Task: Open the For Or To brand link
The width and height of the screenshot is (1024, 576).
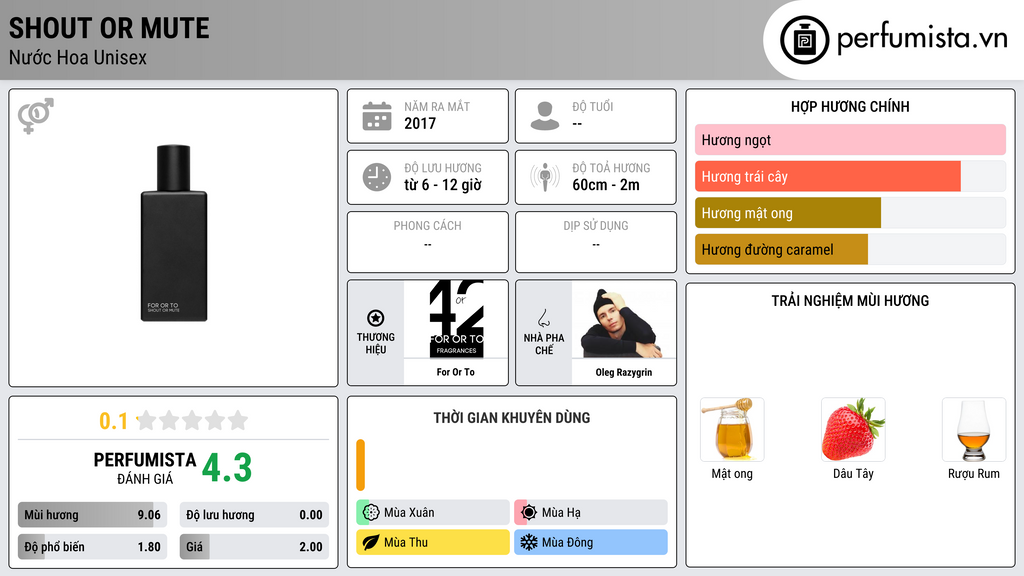Action: pos(456,372)
